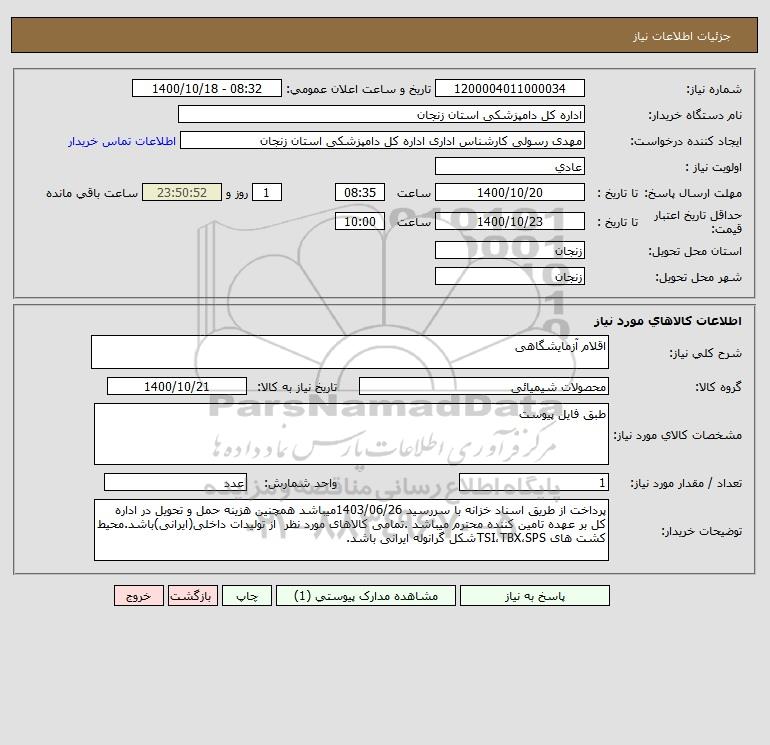The image size is (770, 745).
Task: Open 'اطلاعات تماس خریدار' link
Action: pyautogui.click(x=122, y=141)
